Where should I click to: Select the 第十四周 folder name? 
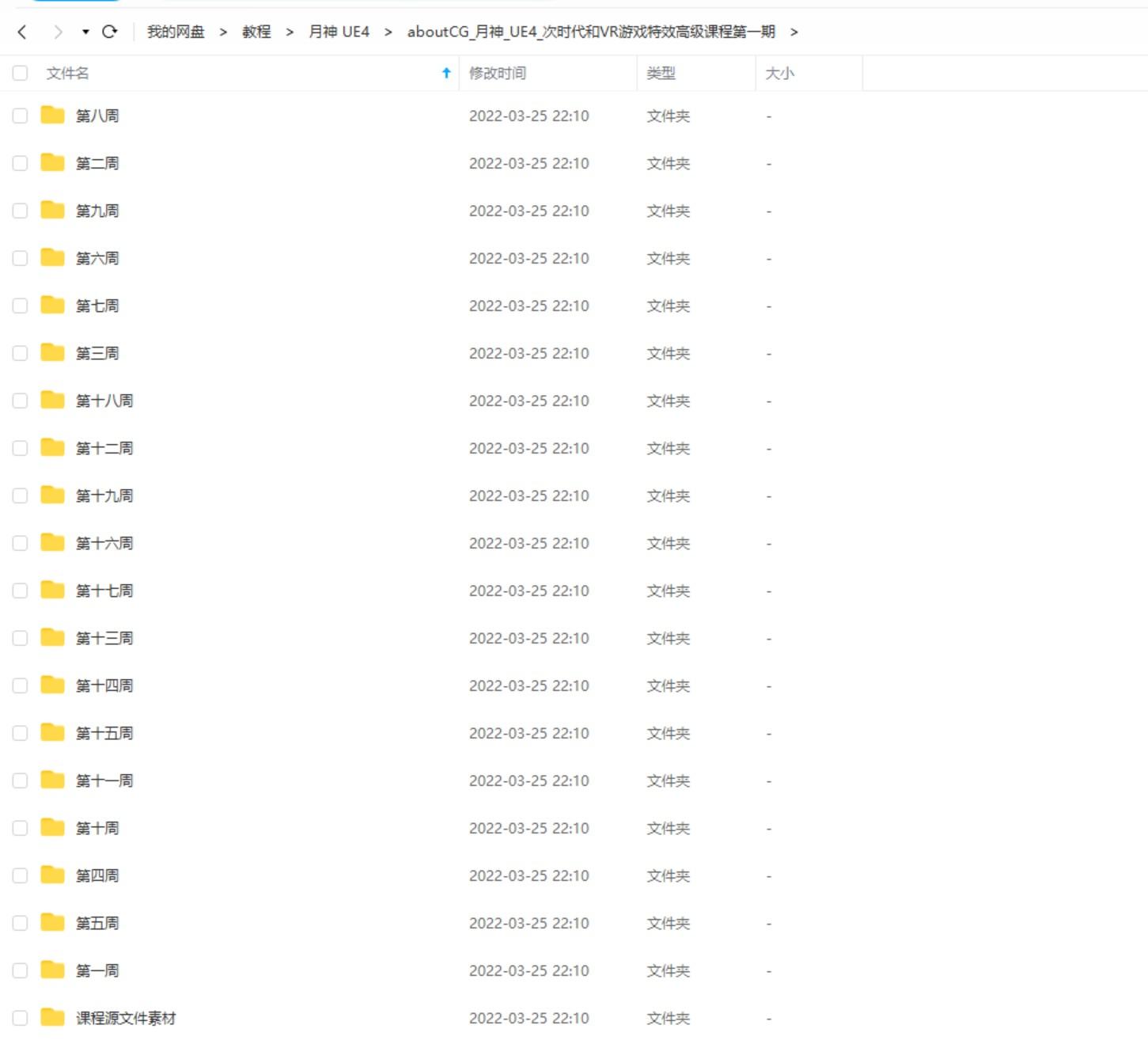[104, 685]
